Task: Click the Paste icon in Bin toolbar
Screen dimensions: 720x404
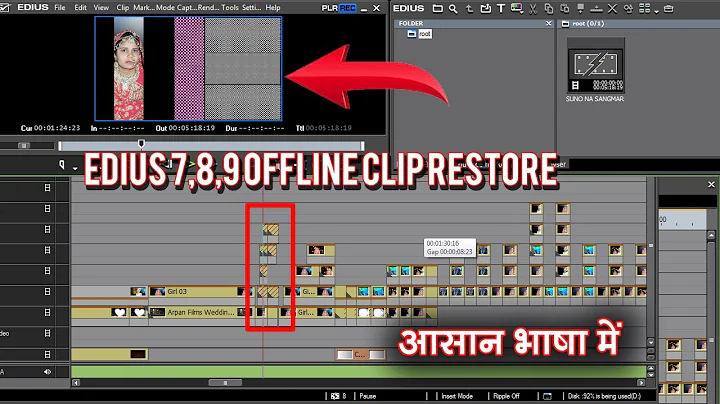Action: tap(564, 8)
